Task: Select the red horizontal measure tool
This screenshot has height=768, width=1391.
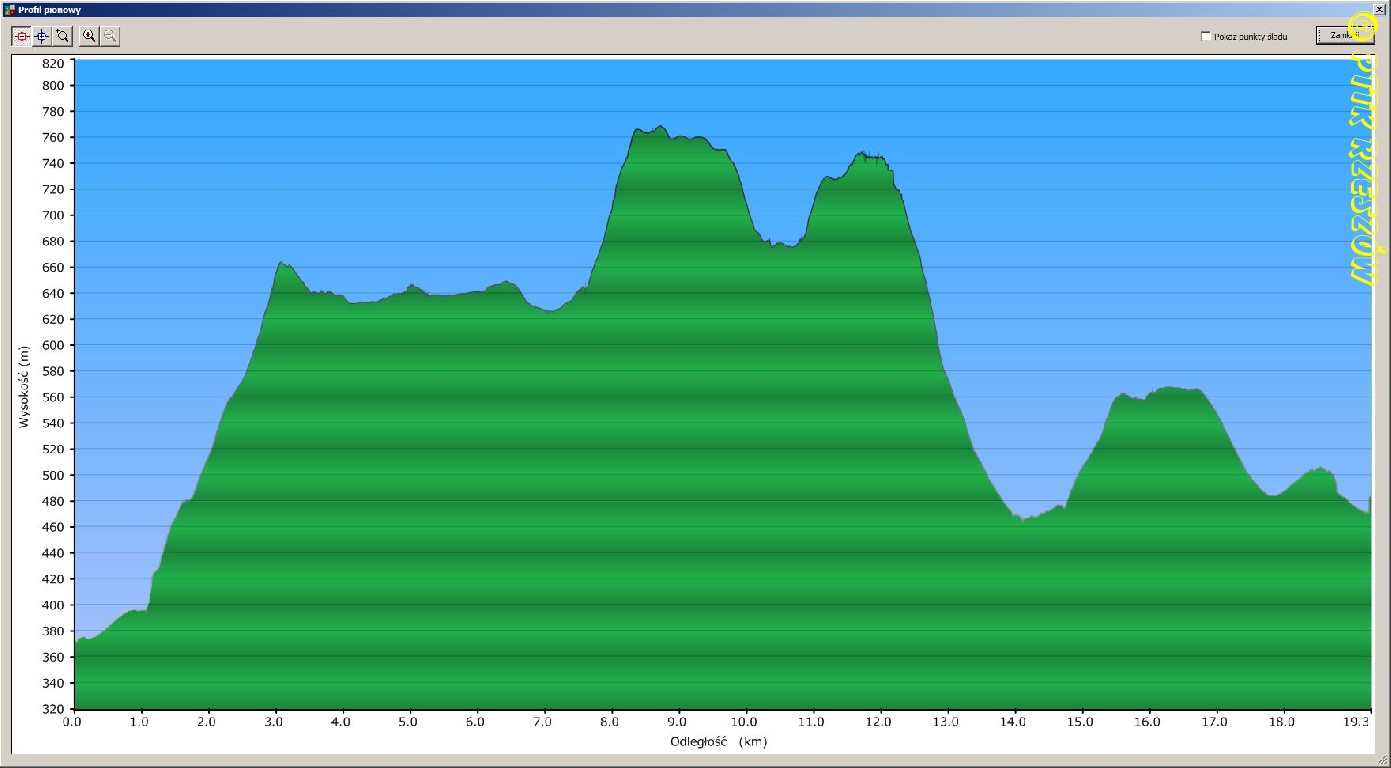Action: pyautogui.click(x=21, y=36)
